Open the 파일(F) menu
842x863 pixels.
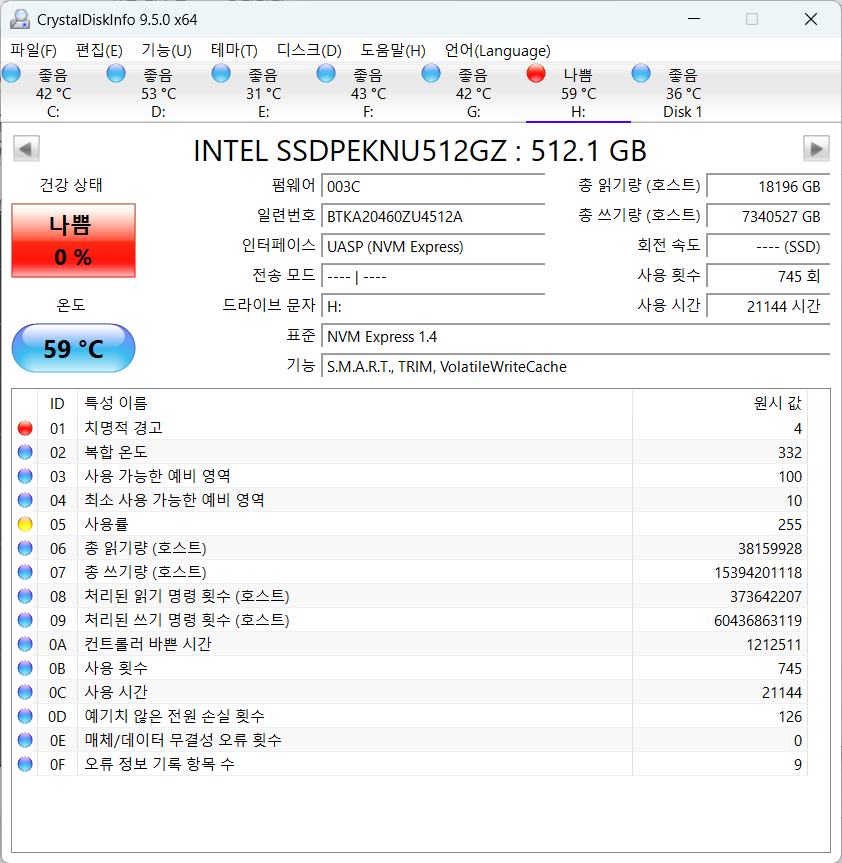[x=33, y=51]
